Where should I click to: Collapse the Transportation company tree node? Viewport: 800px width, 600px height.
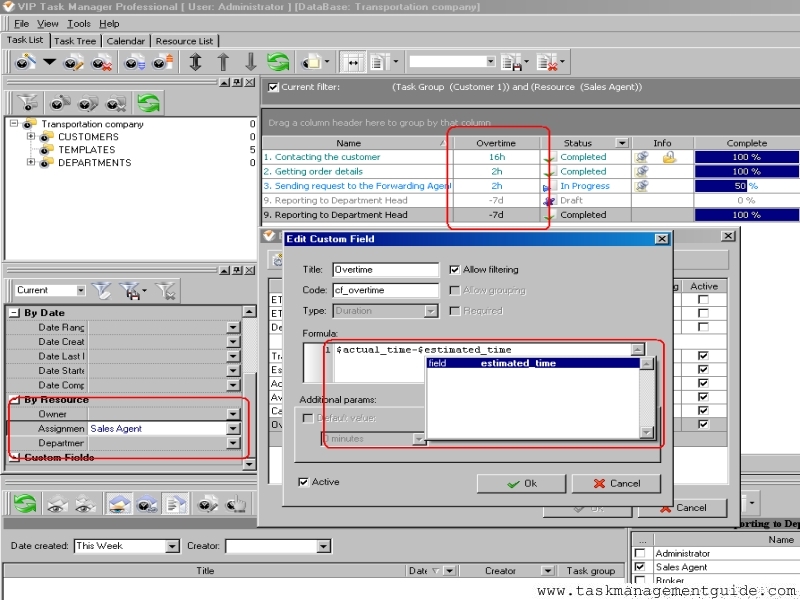(14, 123)
